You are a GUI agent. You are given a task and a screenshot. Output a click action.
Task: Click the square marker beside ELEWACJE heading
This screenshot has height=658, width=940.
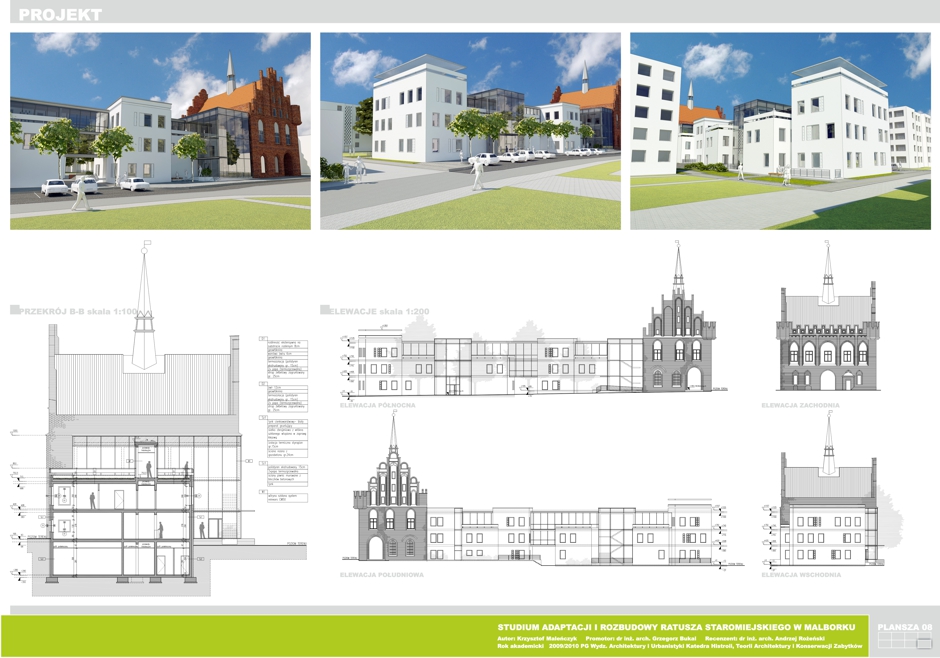click(335, 312)
